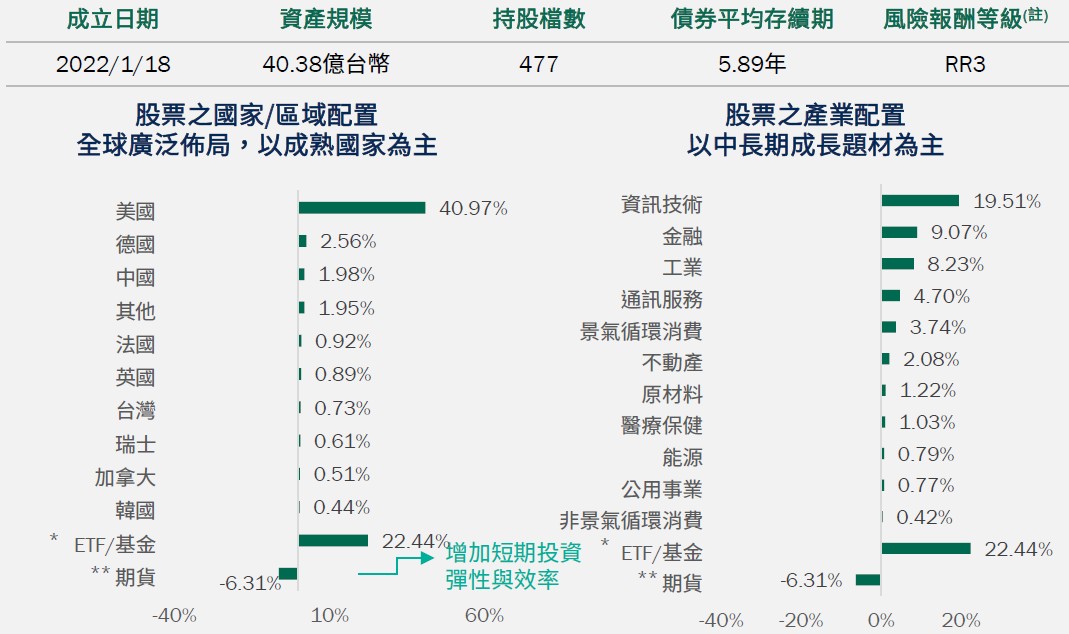Select the 8.23% value beside 工業
The image size is (1069, 634).
tap(956, 265)
